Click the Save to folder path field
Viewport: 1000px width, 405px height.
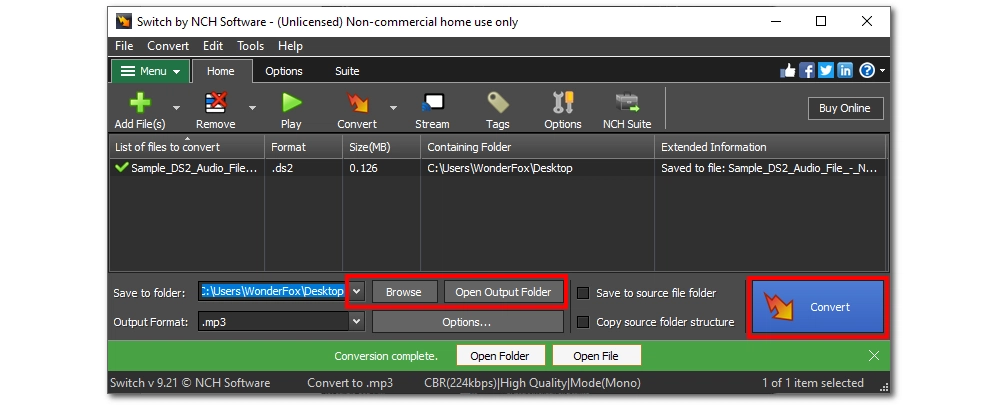coord(274,291)
